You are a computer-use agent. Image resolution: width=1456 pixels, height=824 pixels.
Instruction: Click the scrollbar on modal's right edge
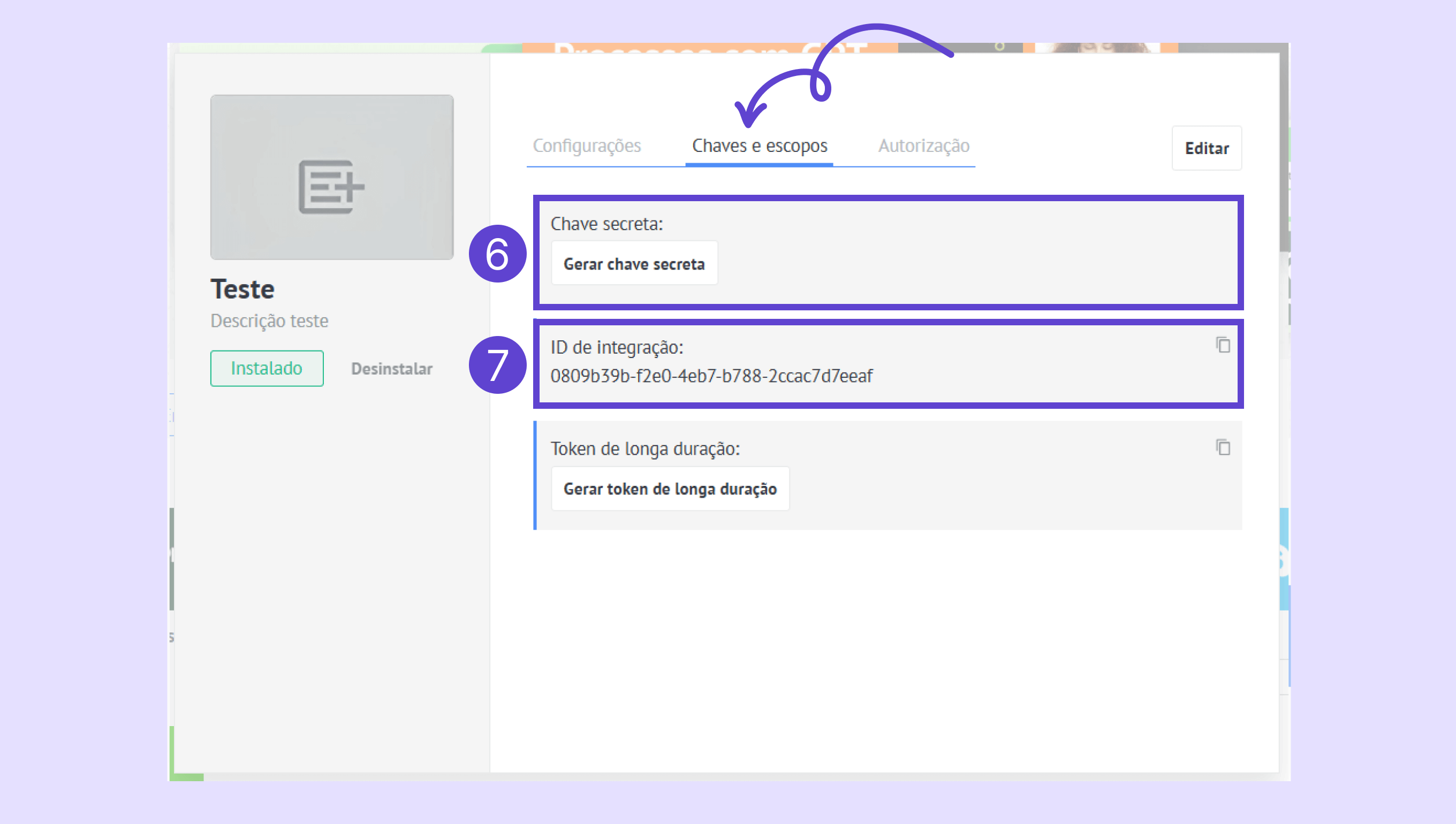1285,153
